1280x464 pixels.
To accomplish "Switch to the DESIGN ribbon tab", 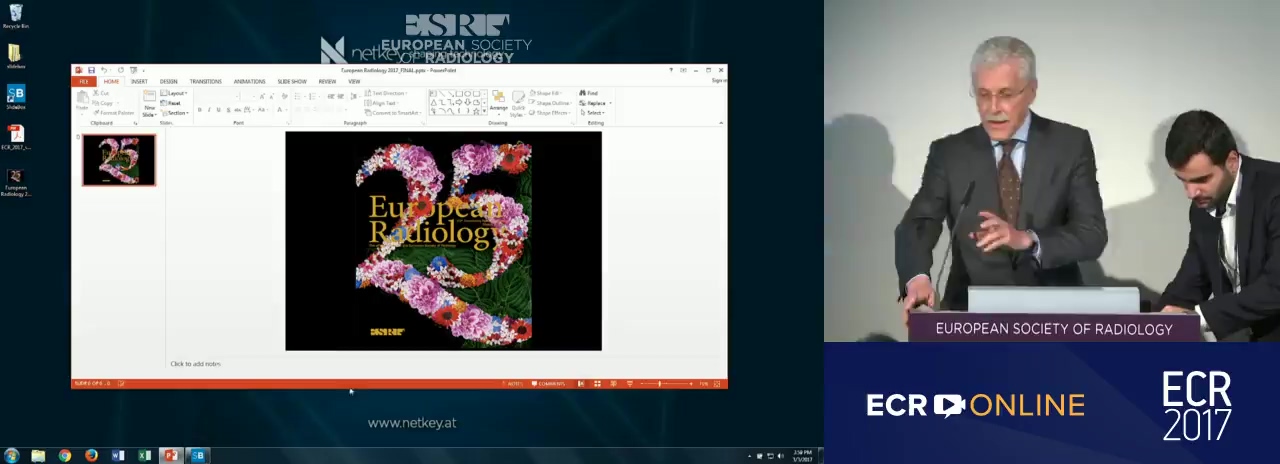I will click(x=168, y=82).
